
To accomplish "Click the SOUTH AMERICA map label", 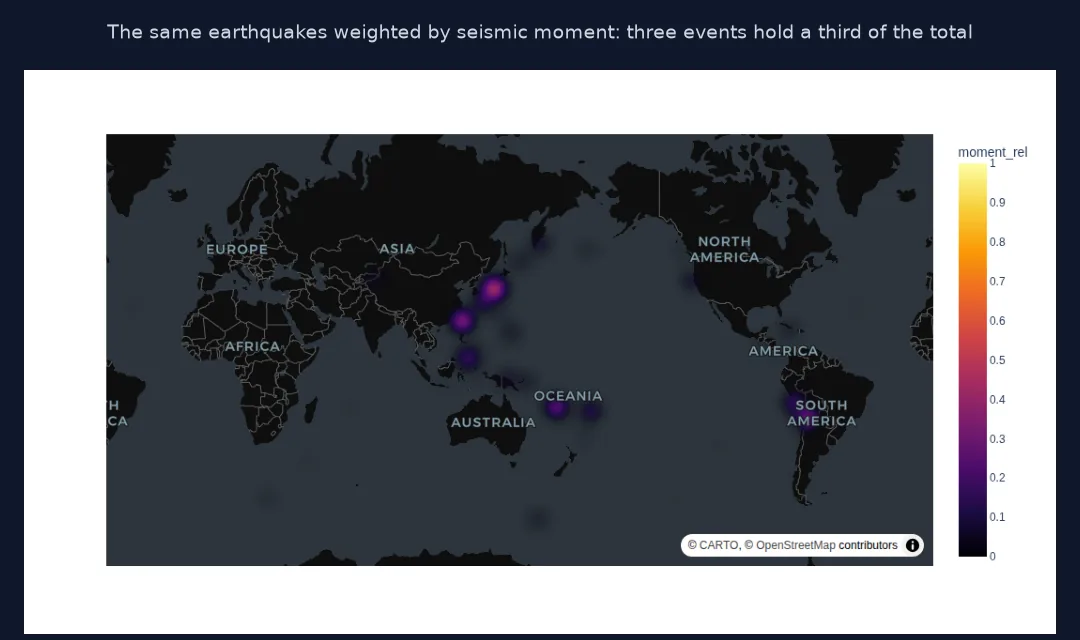I will 822,413.
